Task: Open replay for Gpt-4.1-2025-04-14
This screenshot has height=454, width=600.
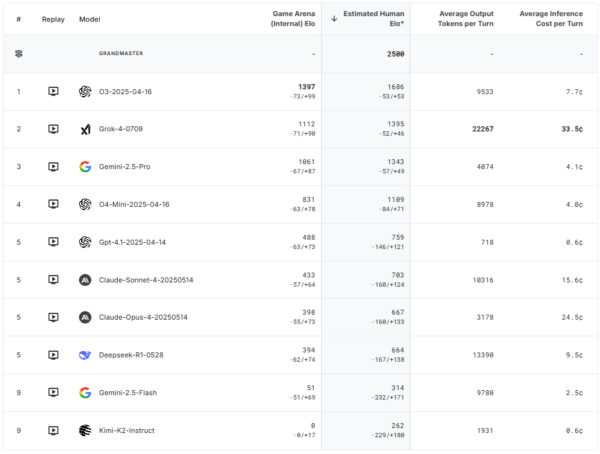Action: 53,242
